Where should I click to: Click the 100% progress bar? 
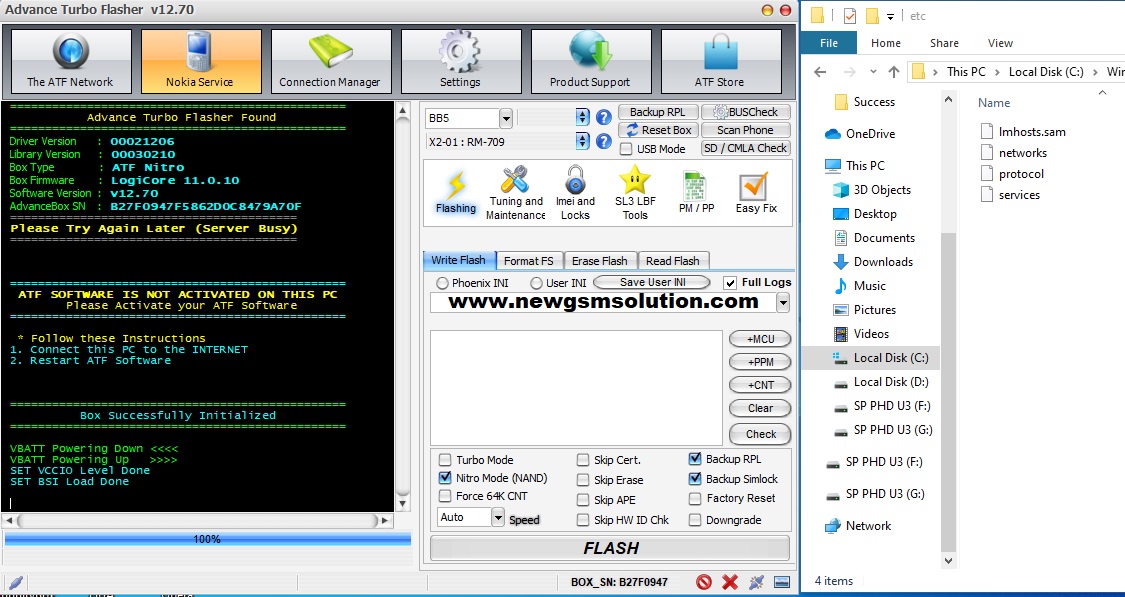click(x=207, y=539)
